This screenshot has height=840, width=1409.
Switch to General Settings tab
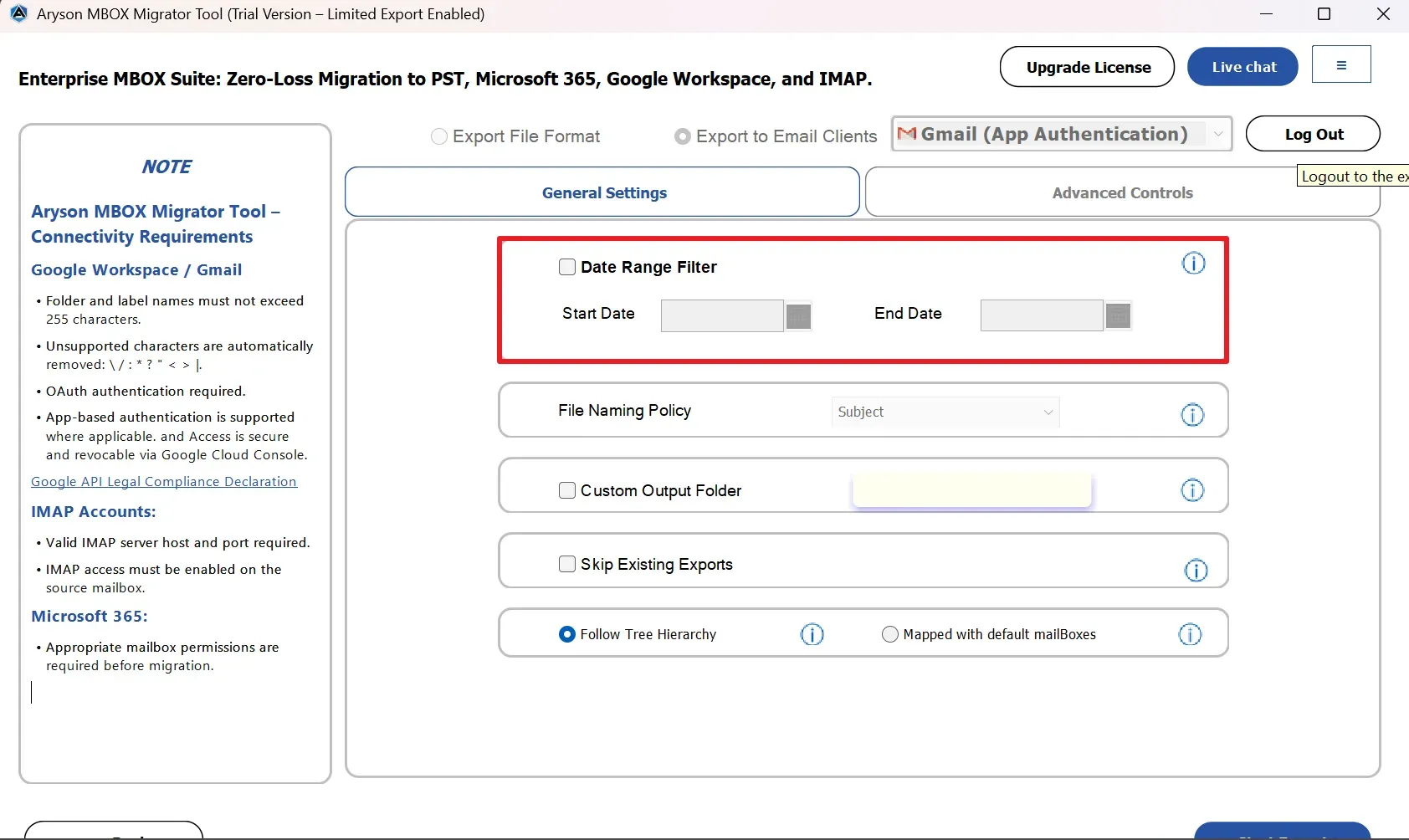[602, 192]
